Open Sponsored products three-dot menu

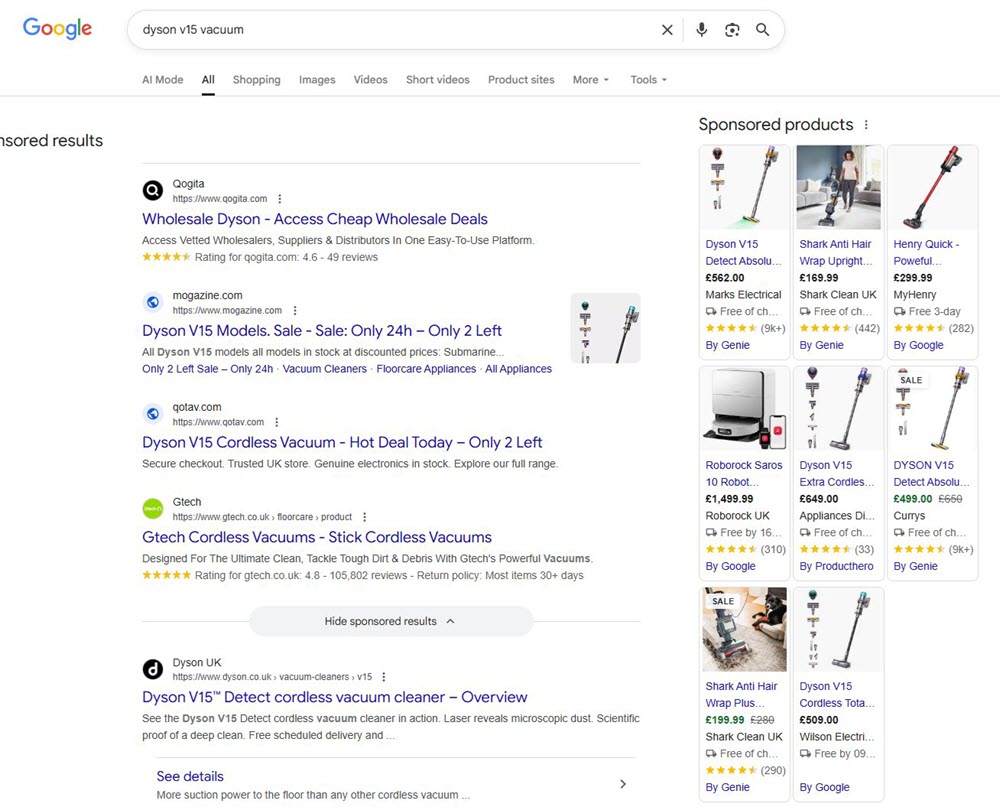point(866,124)
